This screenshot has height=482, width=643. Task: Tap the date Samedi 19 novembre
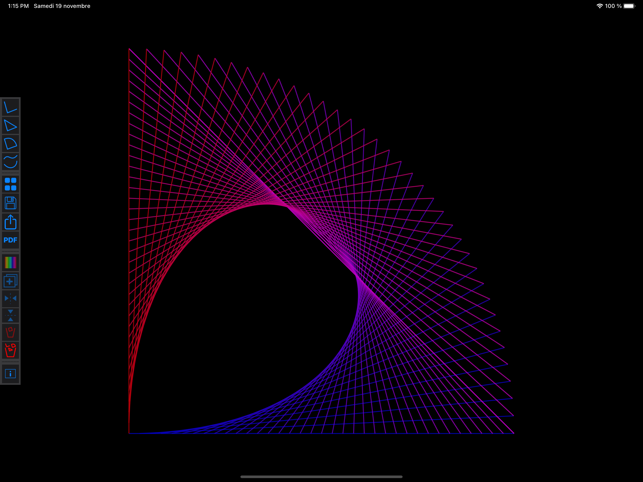[62, 6]
